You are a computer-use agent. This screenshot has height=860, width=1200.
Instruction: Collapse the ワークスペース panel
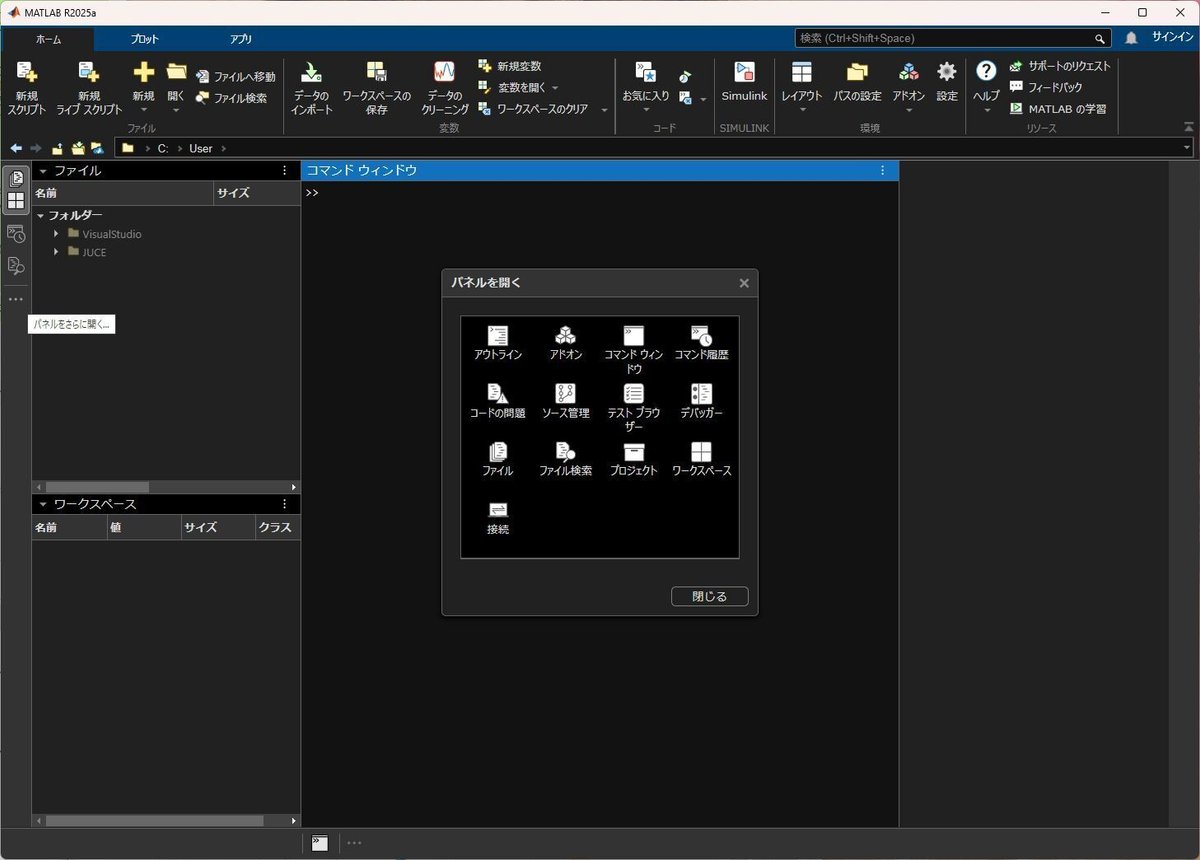click(43, 504)
